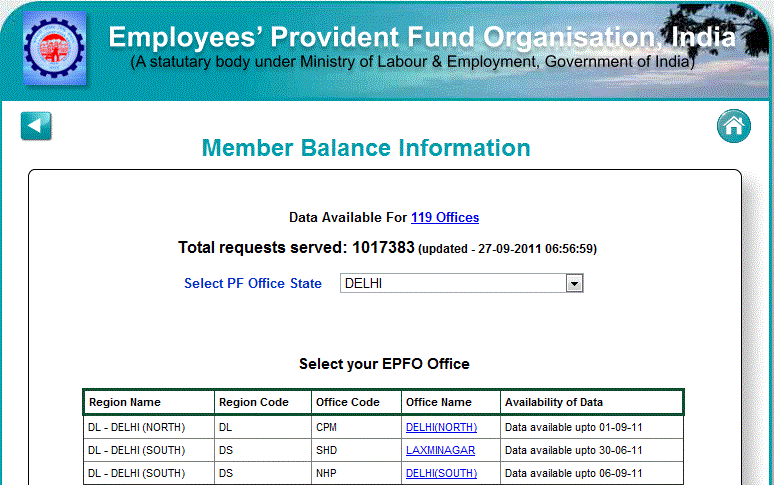Open the DELHI(SOUTH) office link
Image resolution: width=774 pixels, height=485 pixels.
tap(441, 473)
